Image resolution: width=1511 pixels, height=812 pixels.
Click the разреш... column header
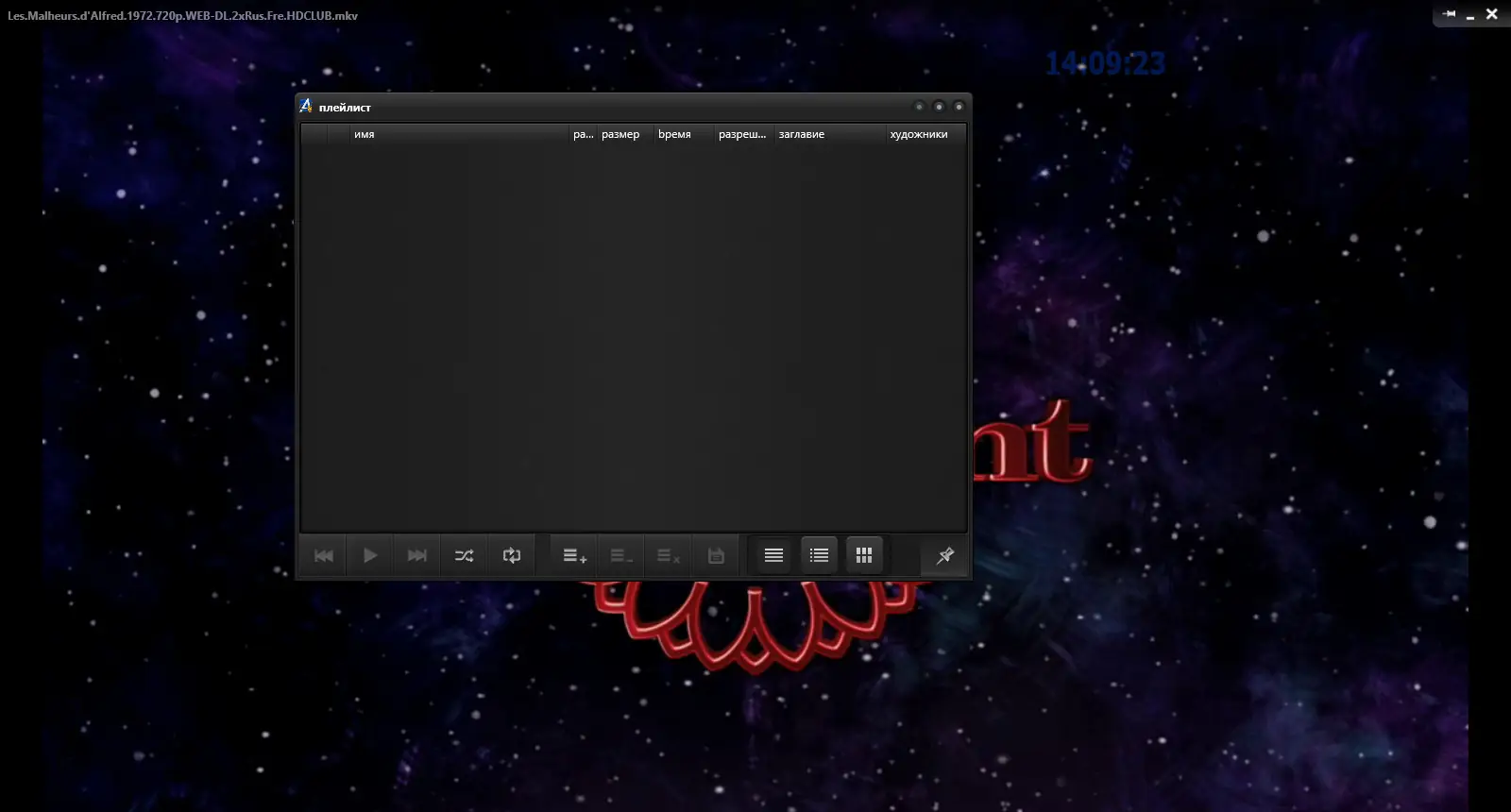(x=745, y=134)
